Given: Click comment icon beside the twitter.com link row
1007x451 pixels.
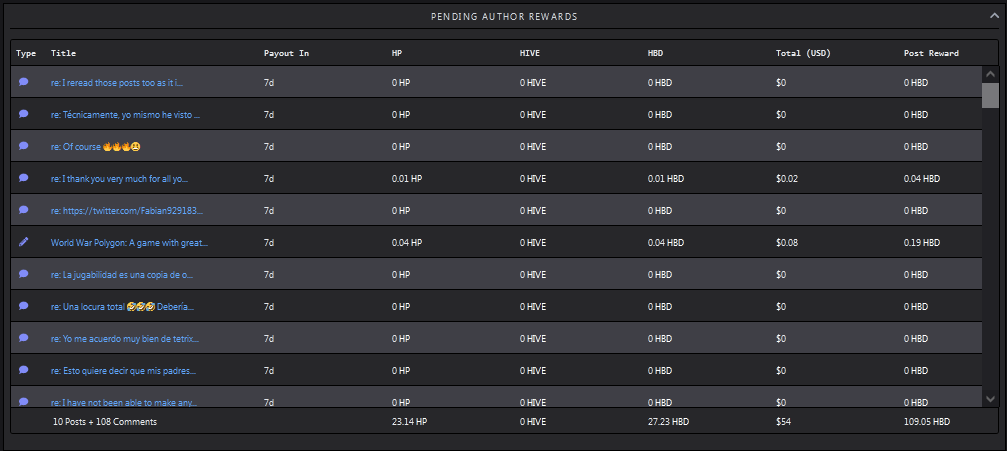Looking at the screenshot, I should (x=24, y=210).
